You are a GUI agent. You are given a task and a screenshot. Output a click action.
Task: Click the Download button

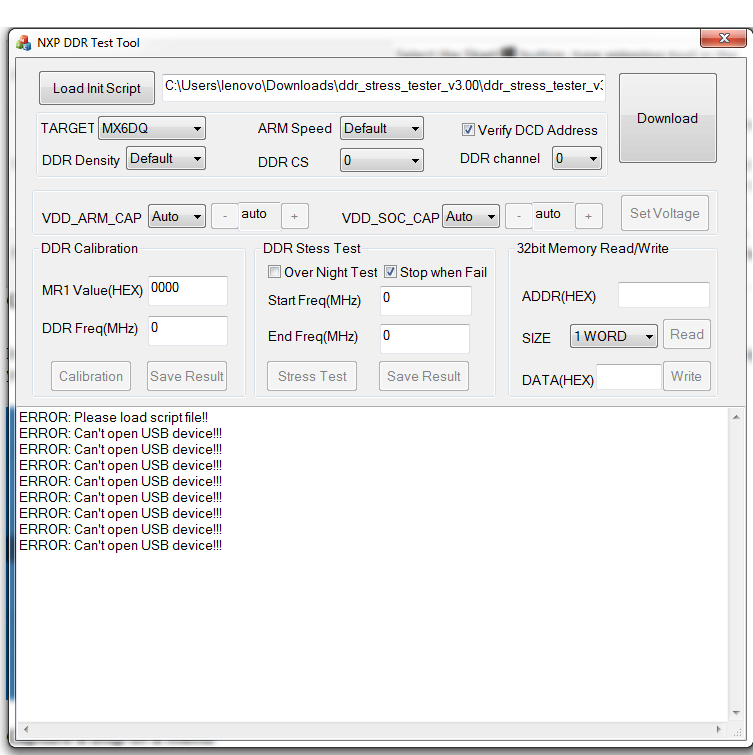pyautogui.click(x=667, y=118)
